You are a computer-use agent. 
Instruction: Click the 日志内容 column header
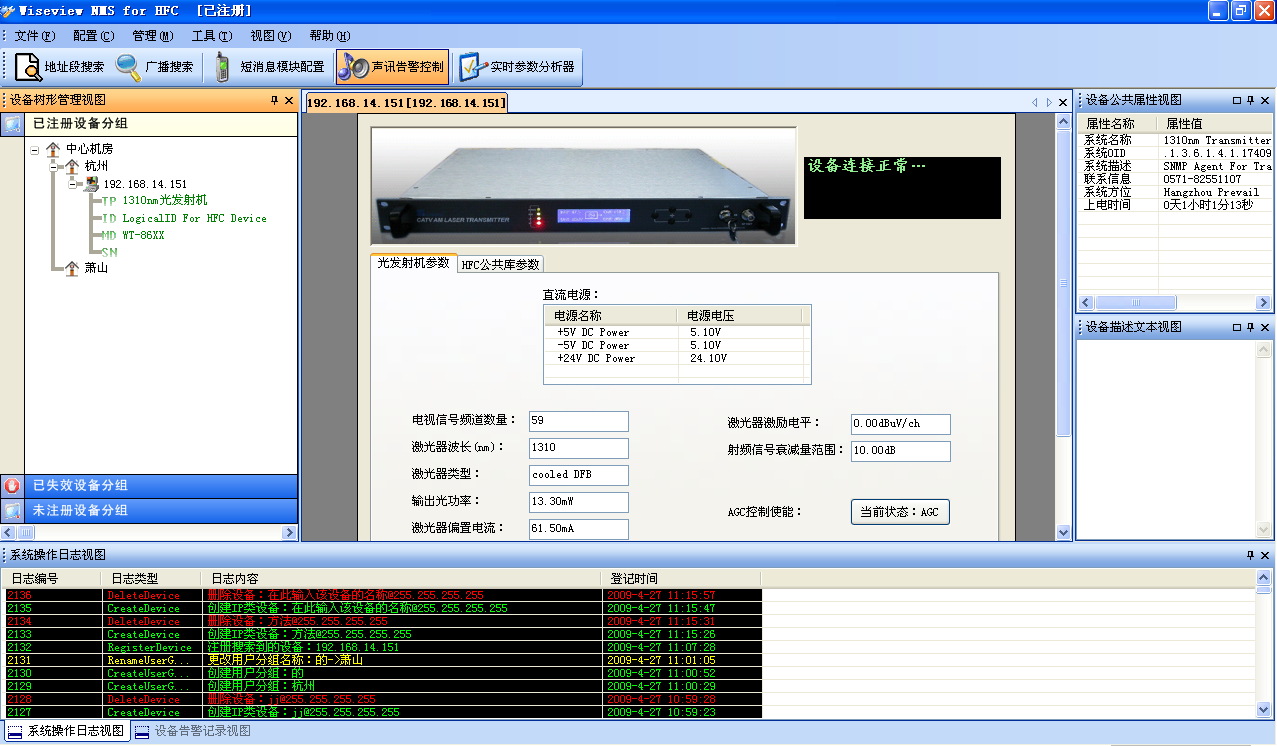(235, 578)
